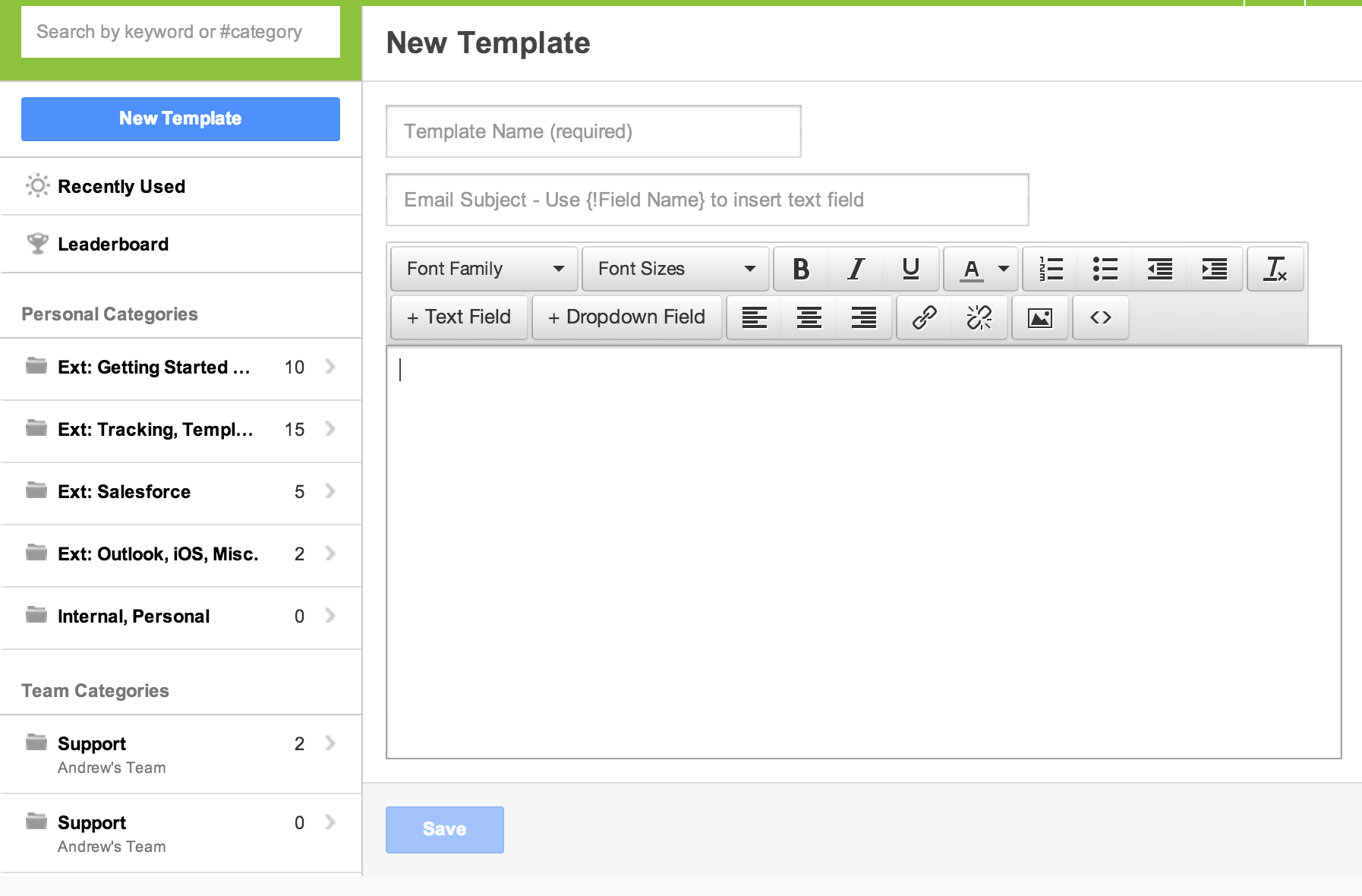Screen dimensions: 1362x896
Task: Open the Ext: Outlook, iOS, Misc. category
Action: point(181,555)
